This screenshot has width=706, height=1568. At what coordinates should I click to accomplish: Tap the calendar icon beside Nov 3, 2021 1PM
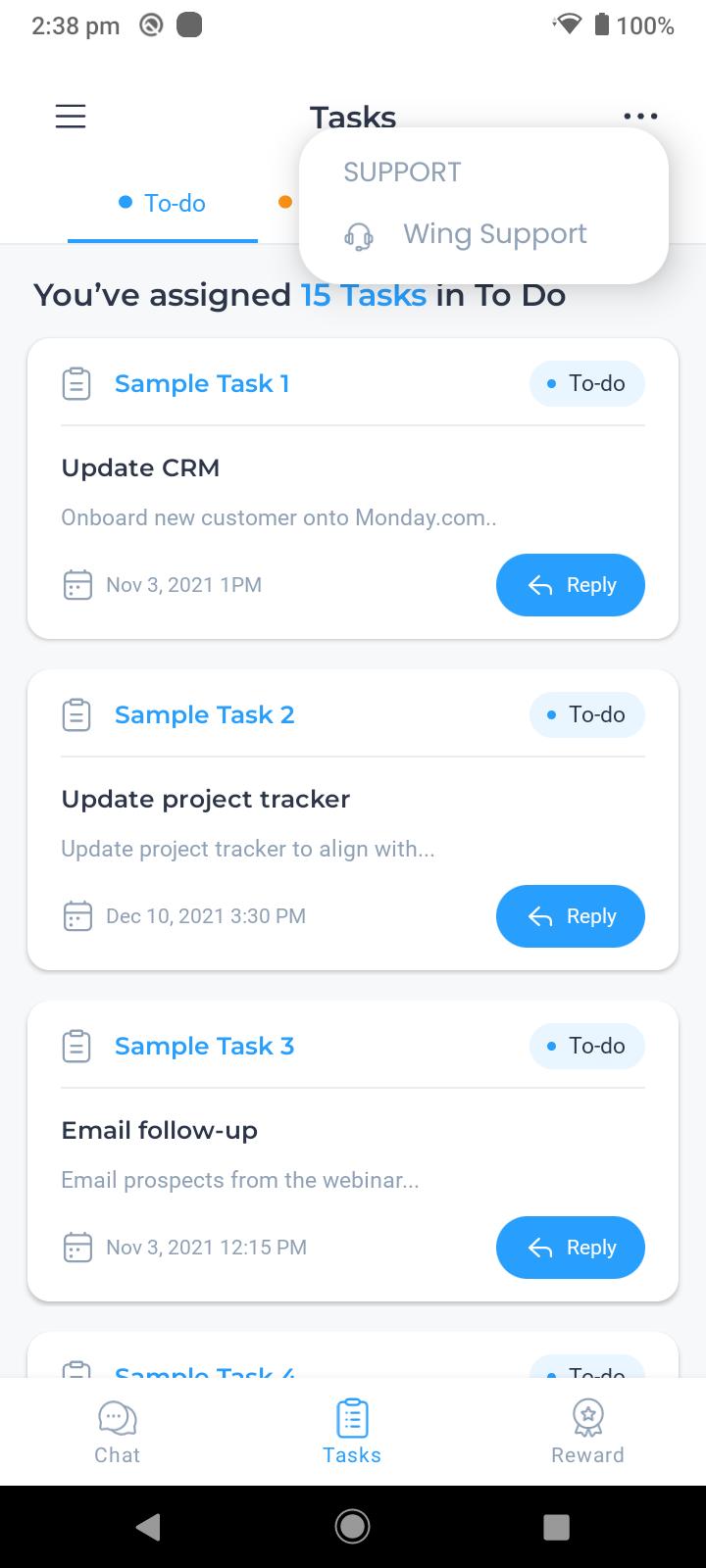(77, 585)
